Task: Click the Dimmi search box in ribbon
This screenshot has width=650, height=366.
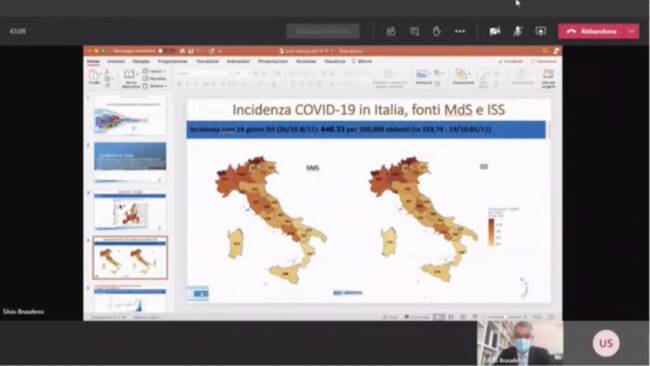Action: tap(362, 61)
